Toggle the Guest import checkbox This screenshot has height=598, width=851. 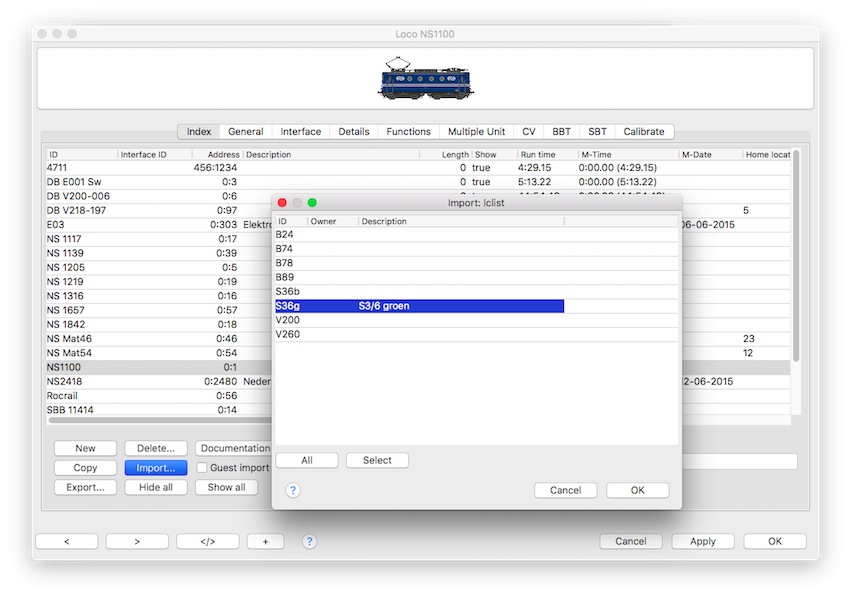click(x=202, y=468)
